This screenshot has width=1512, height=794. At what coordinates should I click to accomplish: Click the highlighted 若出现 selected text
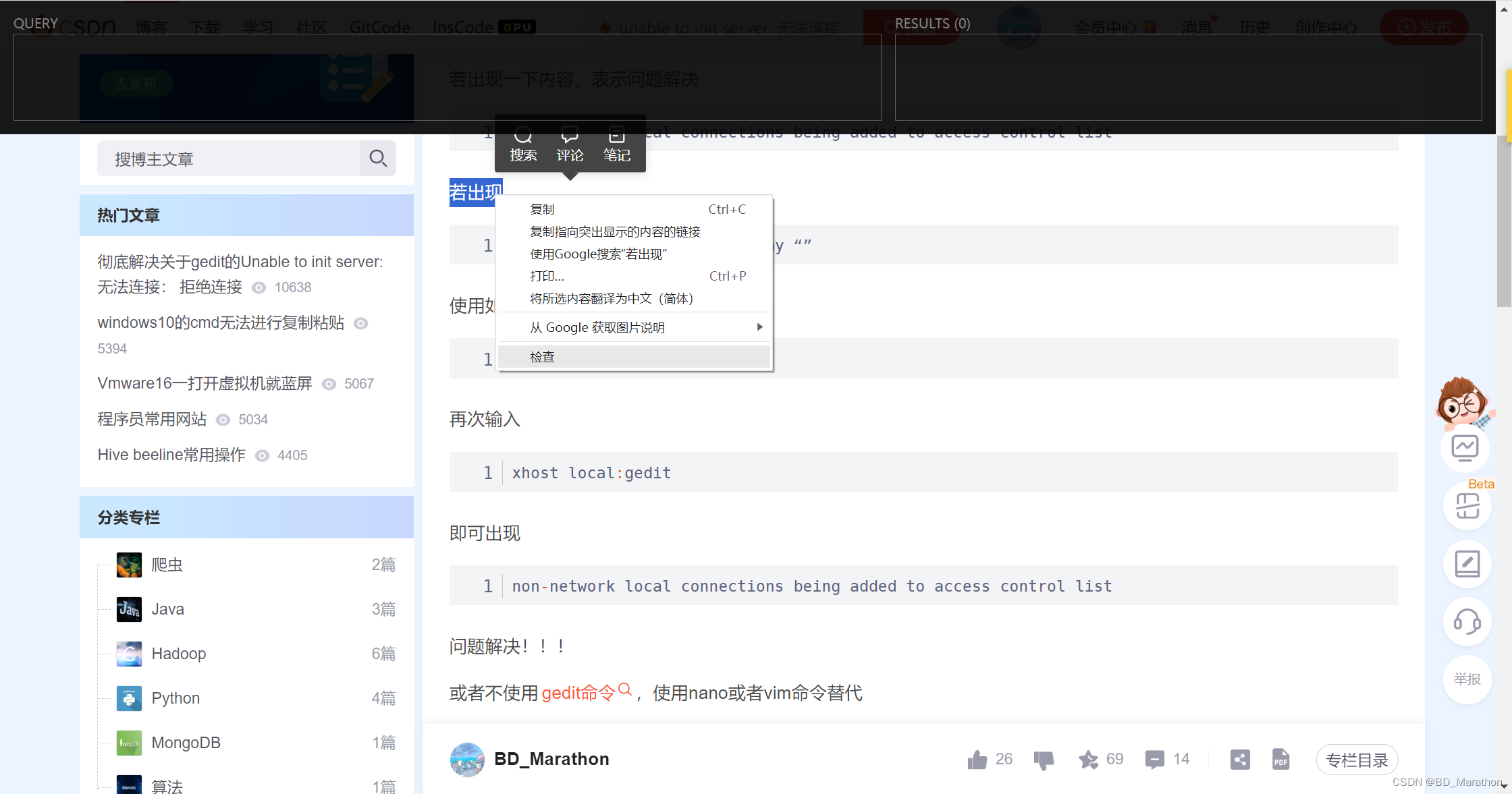(x=476, y=193)
